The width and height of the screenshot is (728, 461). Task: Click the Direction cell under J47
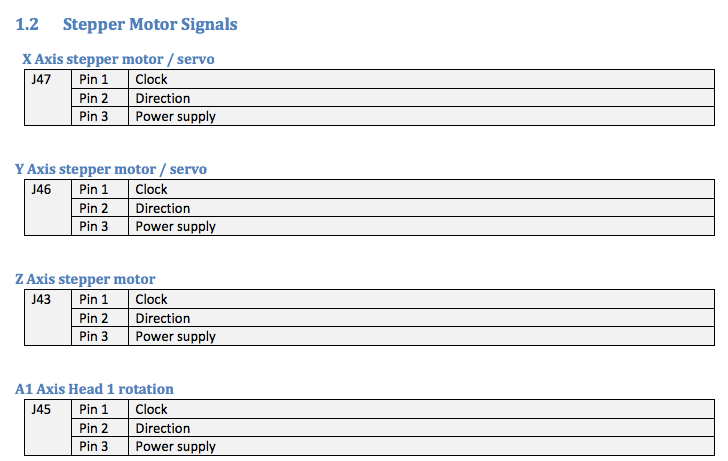click(421, 98)
